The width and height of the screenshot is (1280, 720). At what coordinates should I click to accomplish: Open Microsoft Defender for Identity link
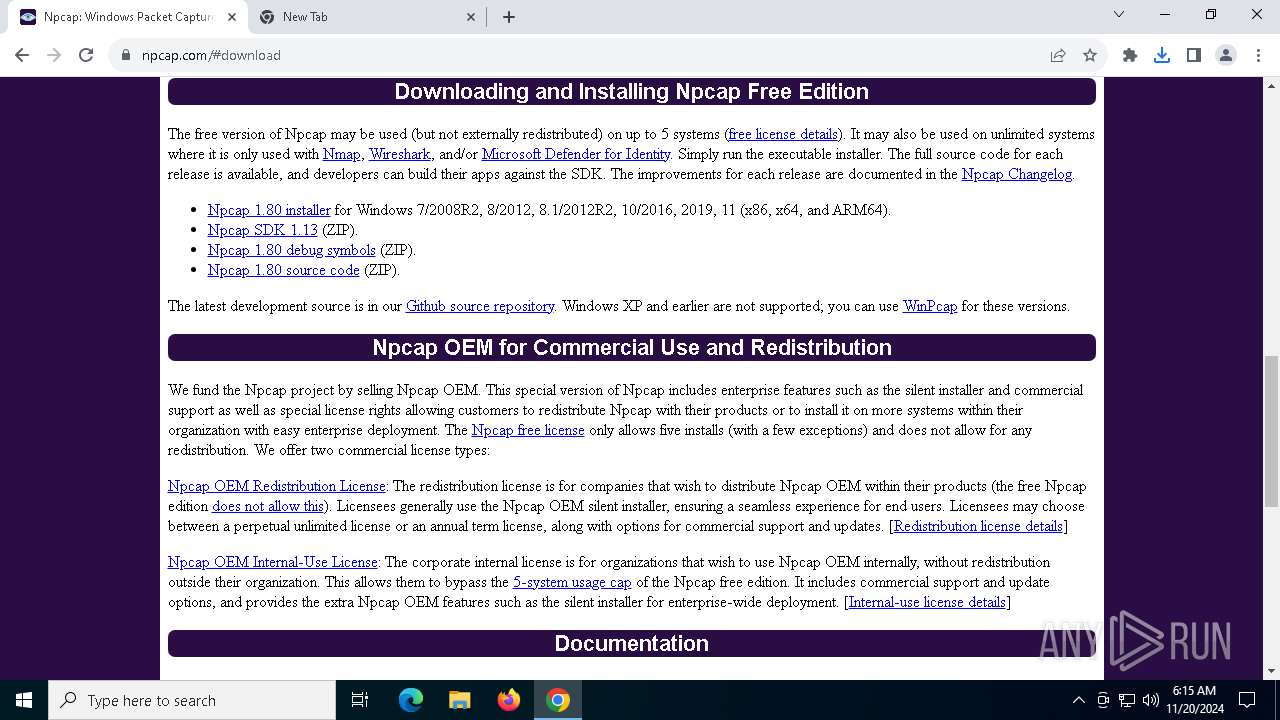(x=576, y=154)
